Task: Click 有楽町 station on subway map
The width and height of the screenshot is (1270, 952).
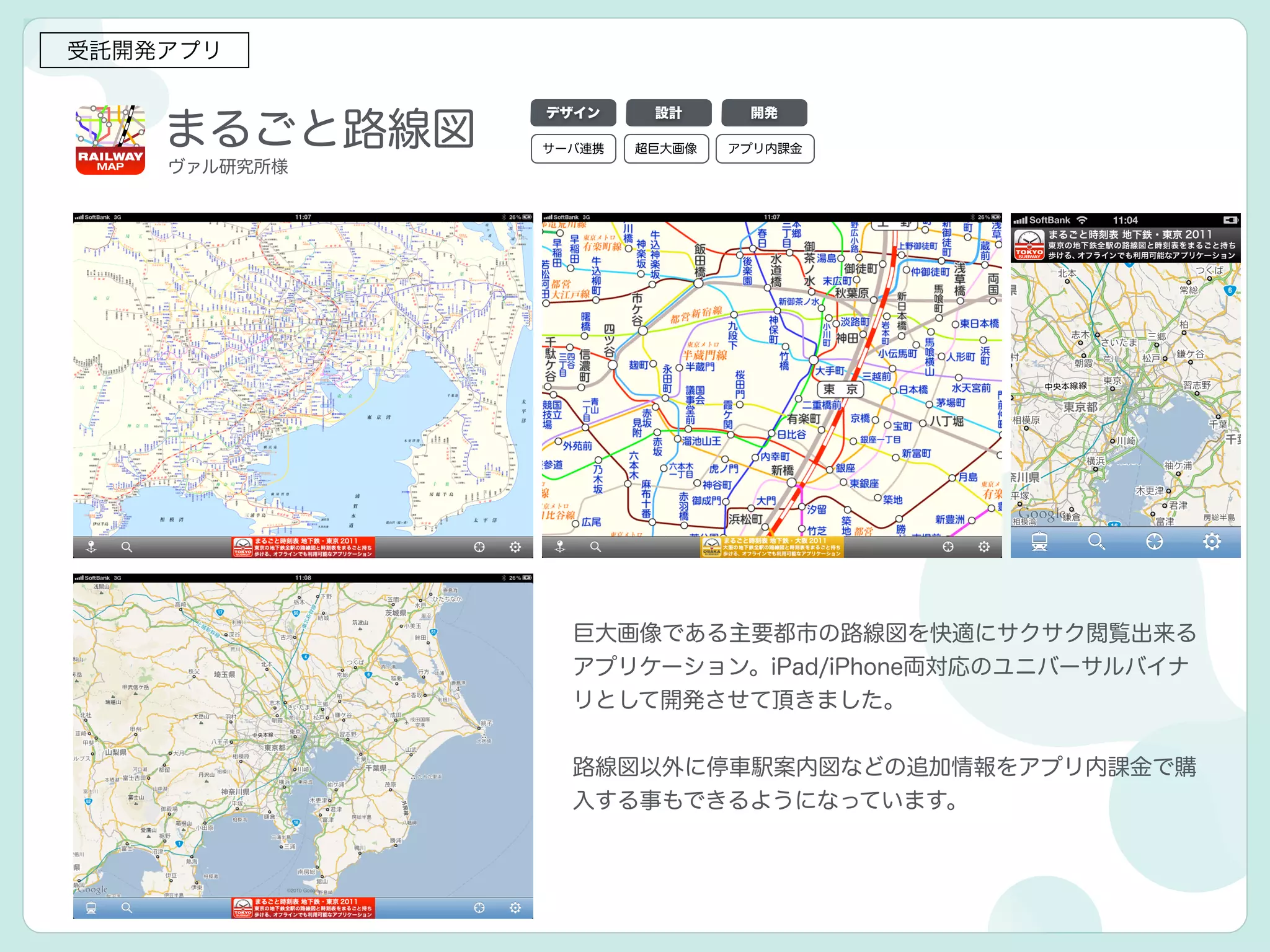Action: 804,419
